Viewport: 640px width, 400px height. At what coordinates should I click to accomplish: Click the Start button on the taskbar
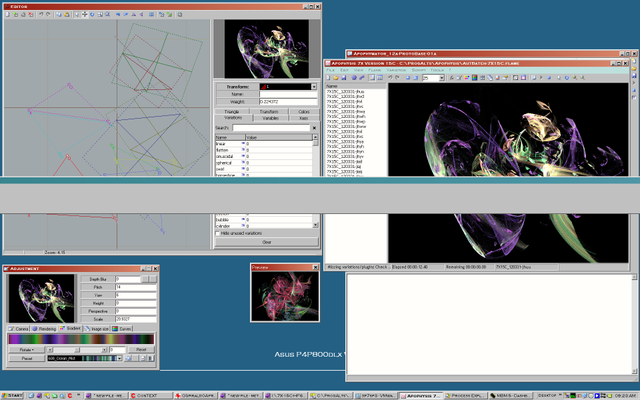tap(13, 395)
